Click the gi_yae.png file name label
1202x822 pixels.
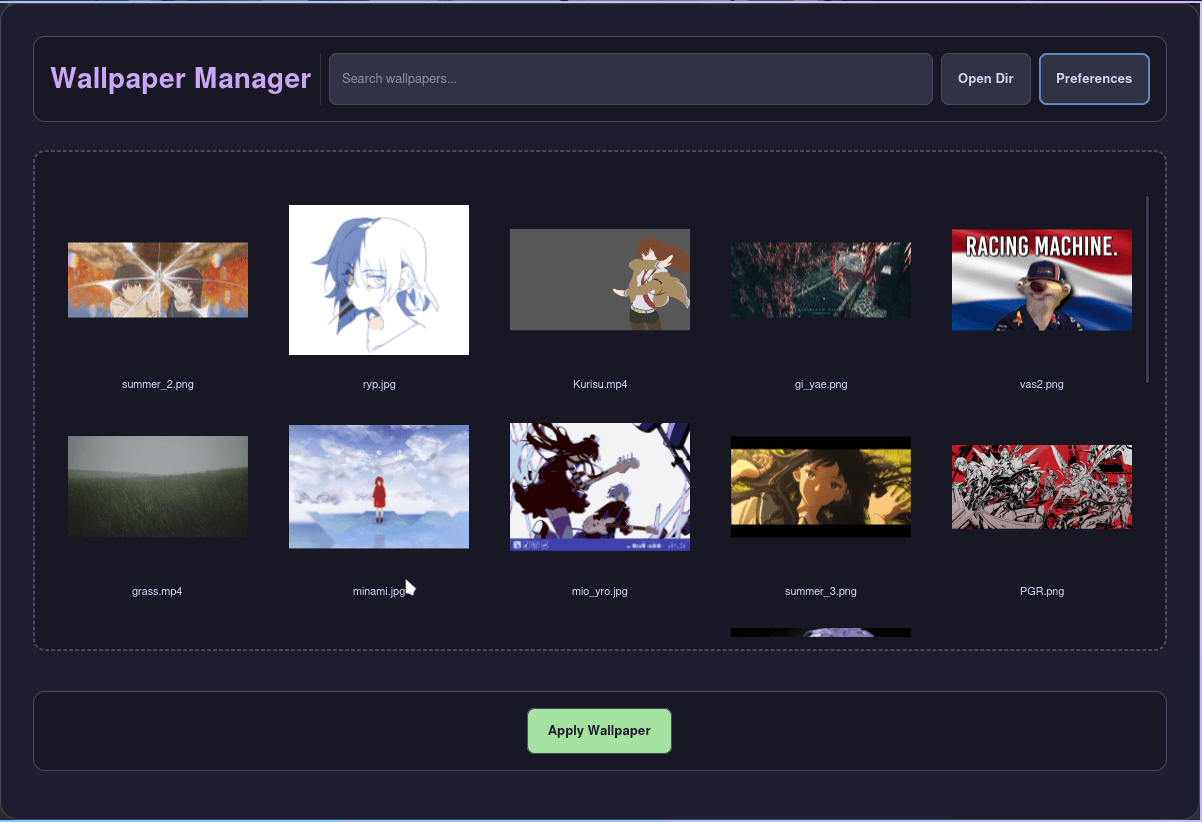(821, 384)
